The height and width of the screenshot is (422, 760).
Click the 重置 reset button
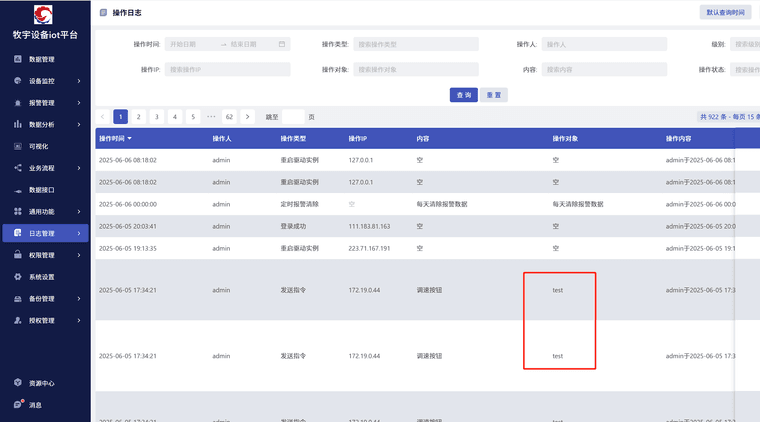[494, 95]
